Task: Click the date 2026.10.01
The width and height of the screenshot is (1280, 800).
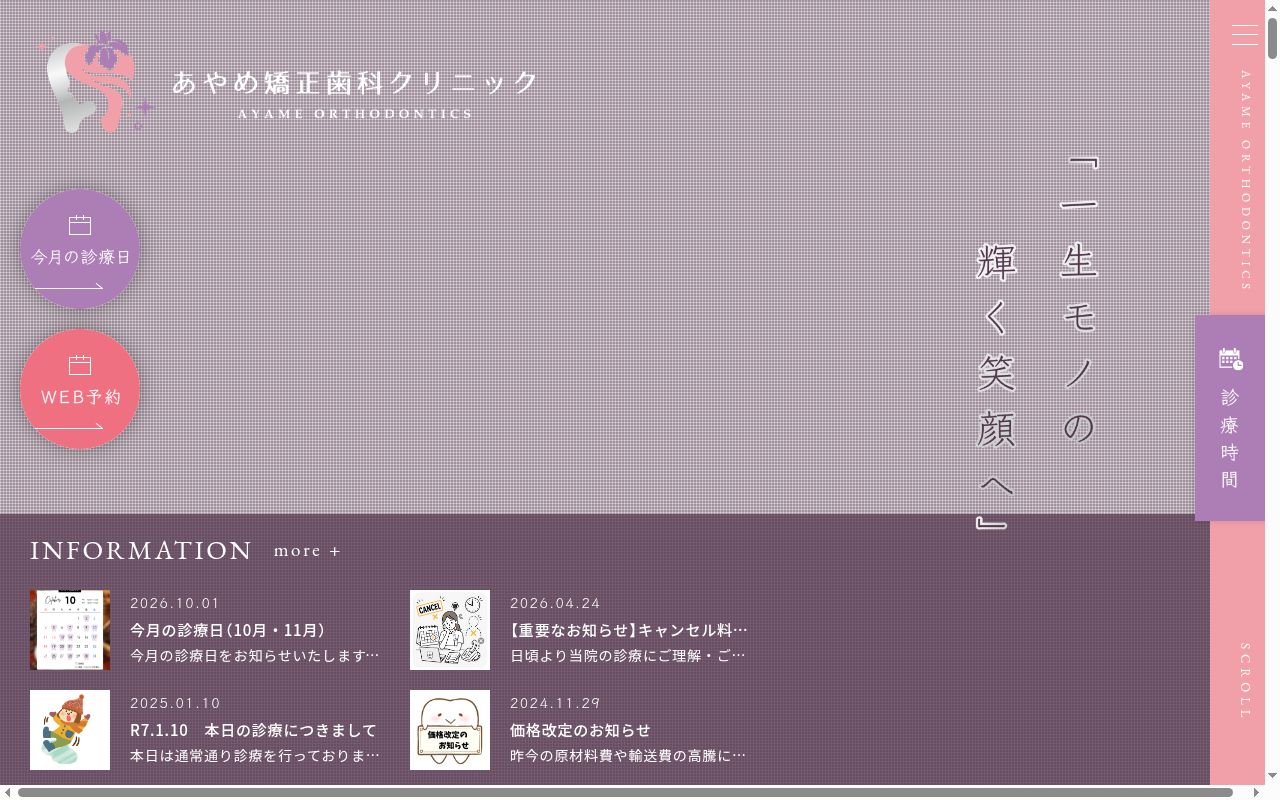Action: [x=175, y=603]
